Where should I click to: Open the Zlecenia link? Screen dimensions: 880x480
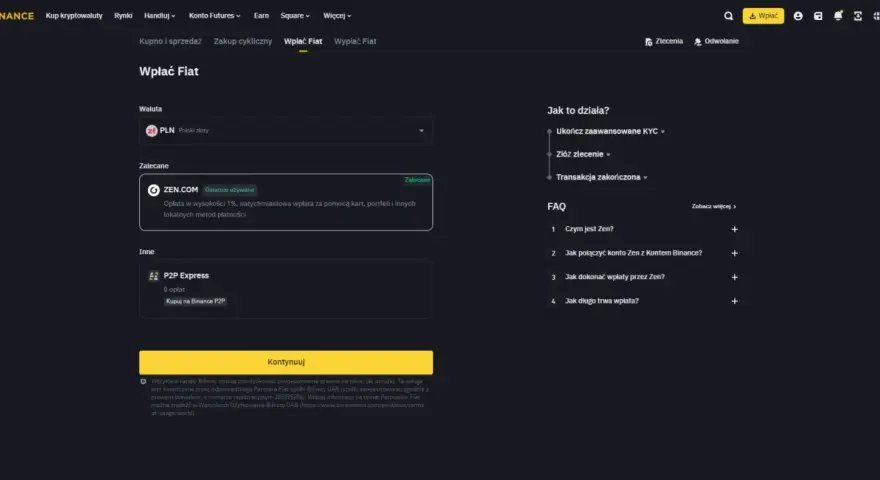tap(663, 42)
